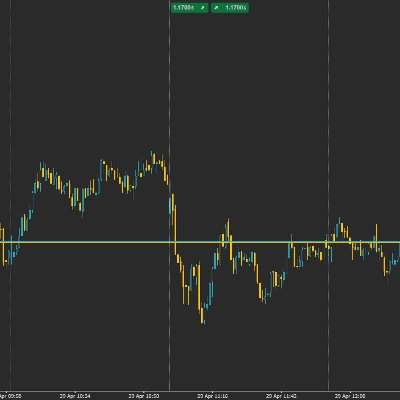
Task: Click the '20 Apr 10:24' time axis label
Action: (x=75, y=396)
